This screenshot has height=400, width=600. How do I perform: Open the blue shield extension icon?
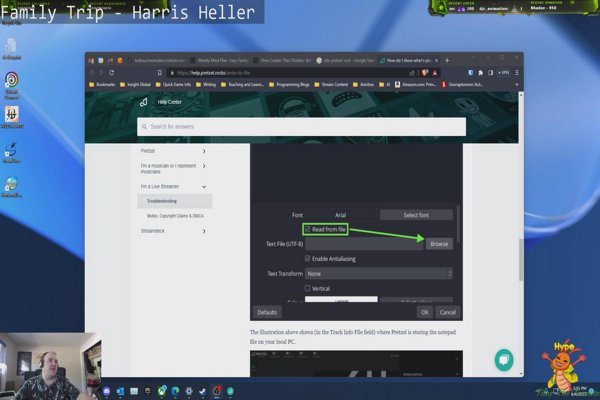coord(471,72)
